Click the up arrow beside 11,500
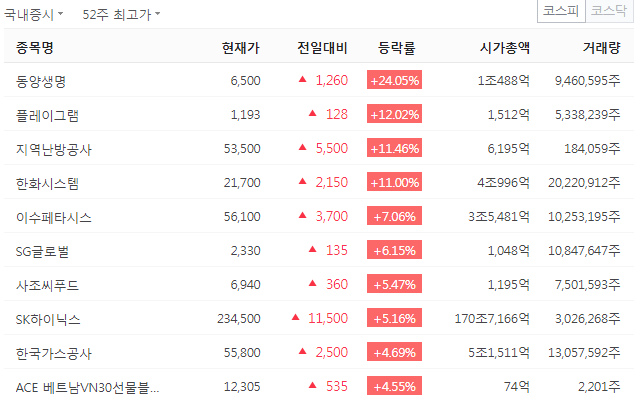The height and width of the screenshot is (402, 642). (x=296, y=318)
